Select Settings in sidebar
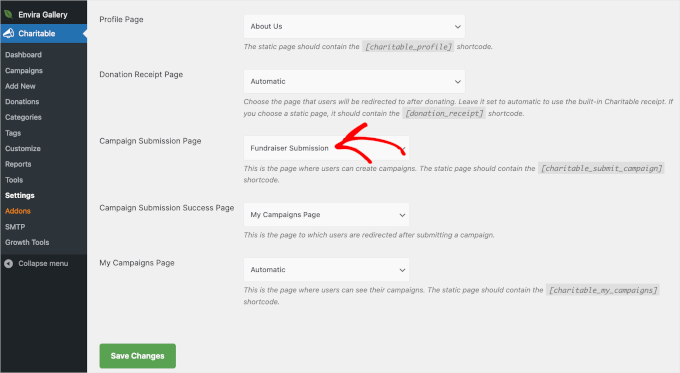 tap(20, 195)
